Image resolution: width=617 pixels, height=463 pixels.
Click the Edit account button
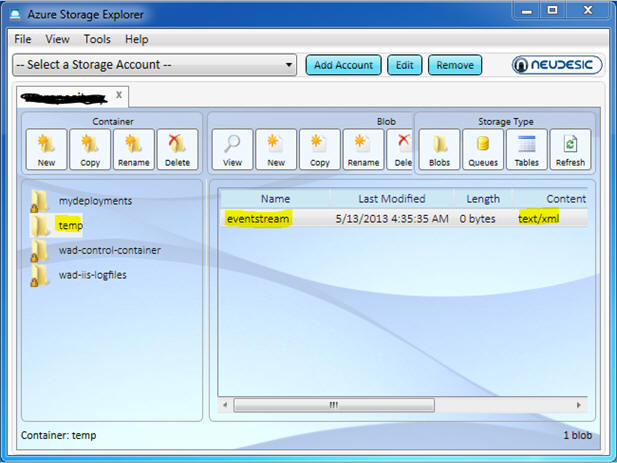coord(405,65)
